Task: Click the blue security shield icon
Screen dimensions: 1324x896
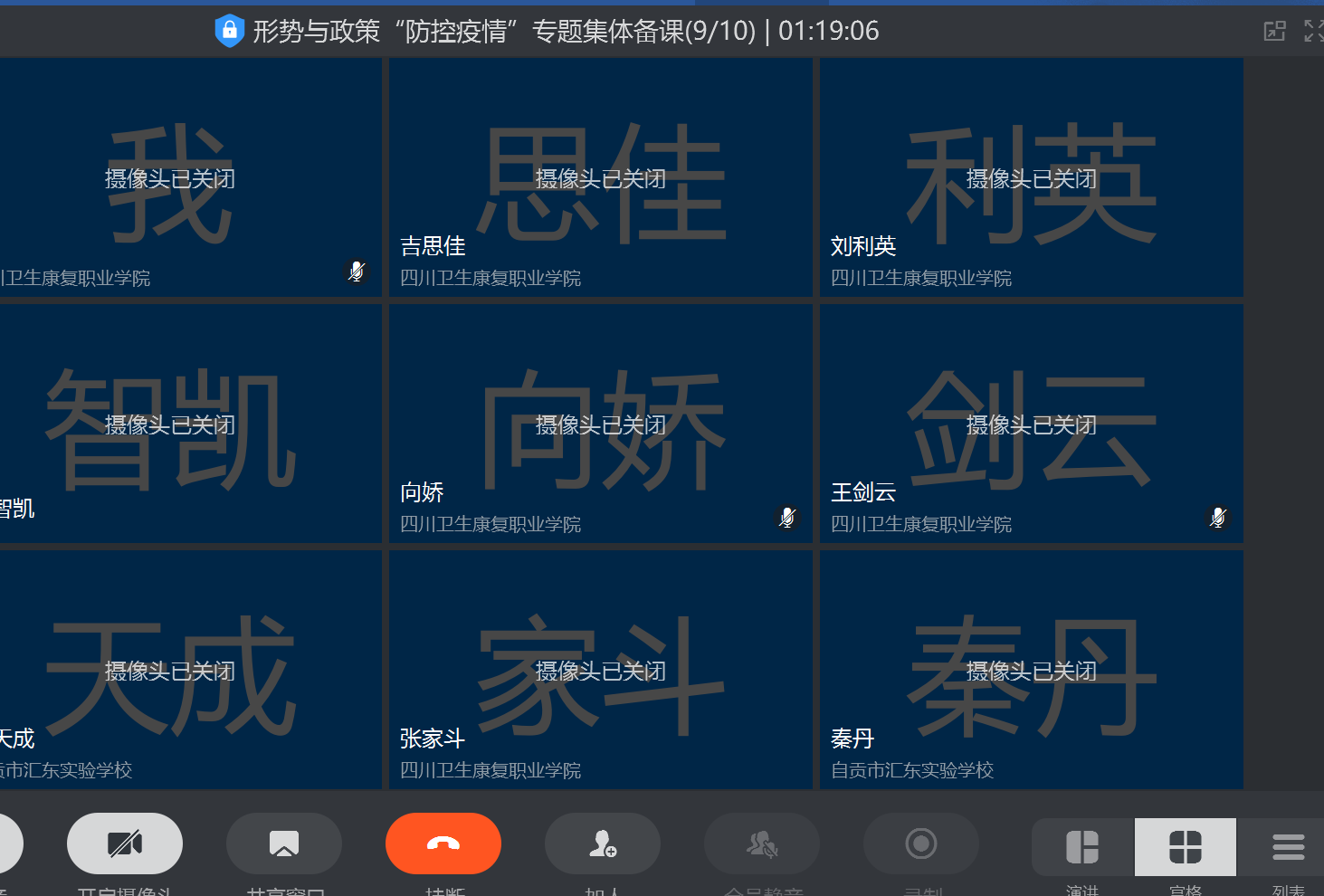Action: click(x=230, y=31)
